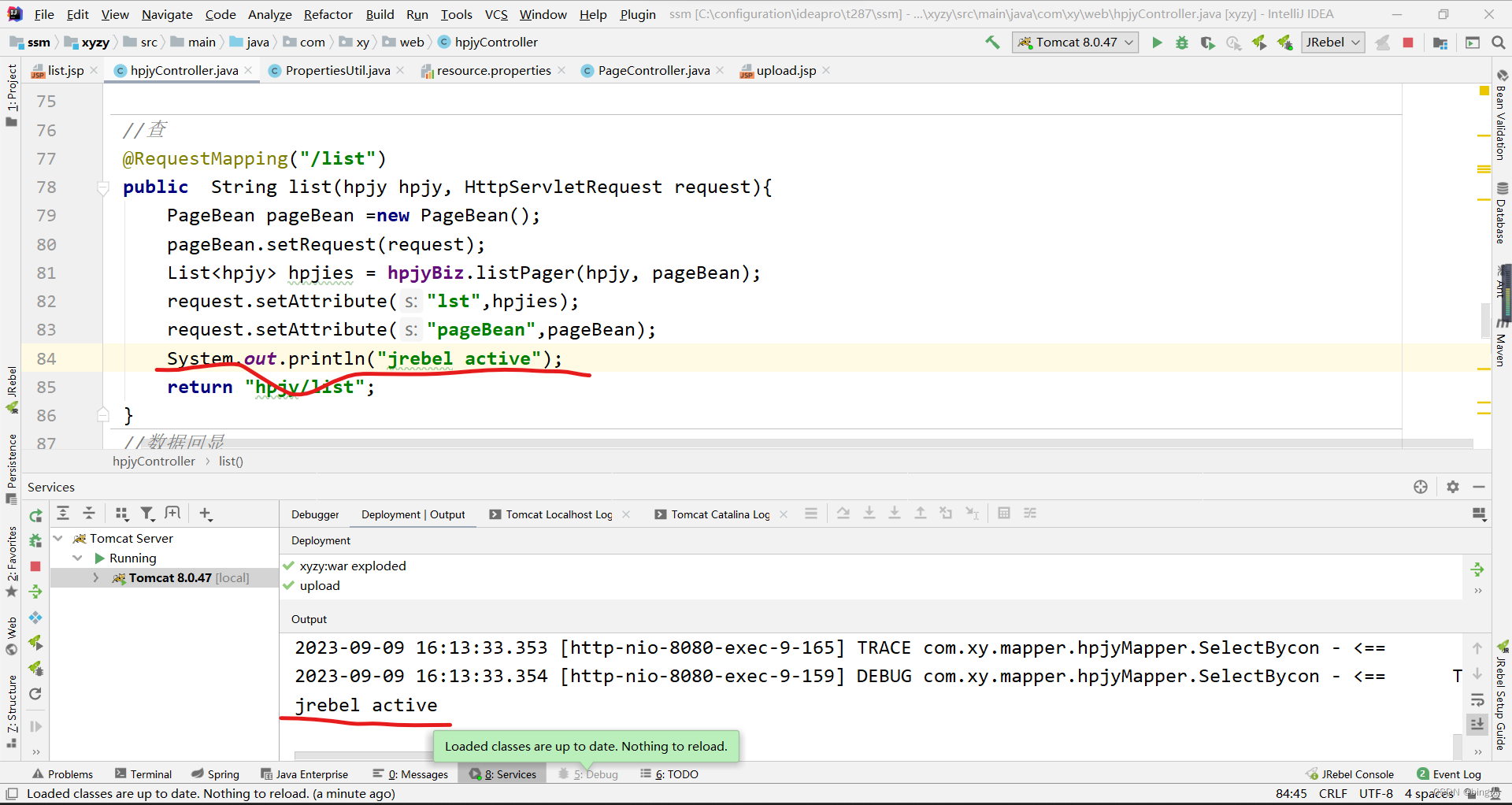Open the Terminal tool window button

143,774
